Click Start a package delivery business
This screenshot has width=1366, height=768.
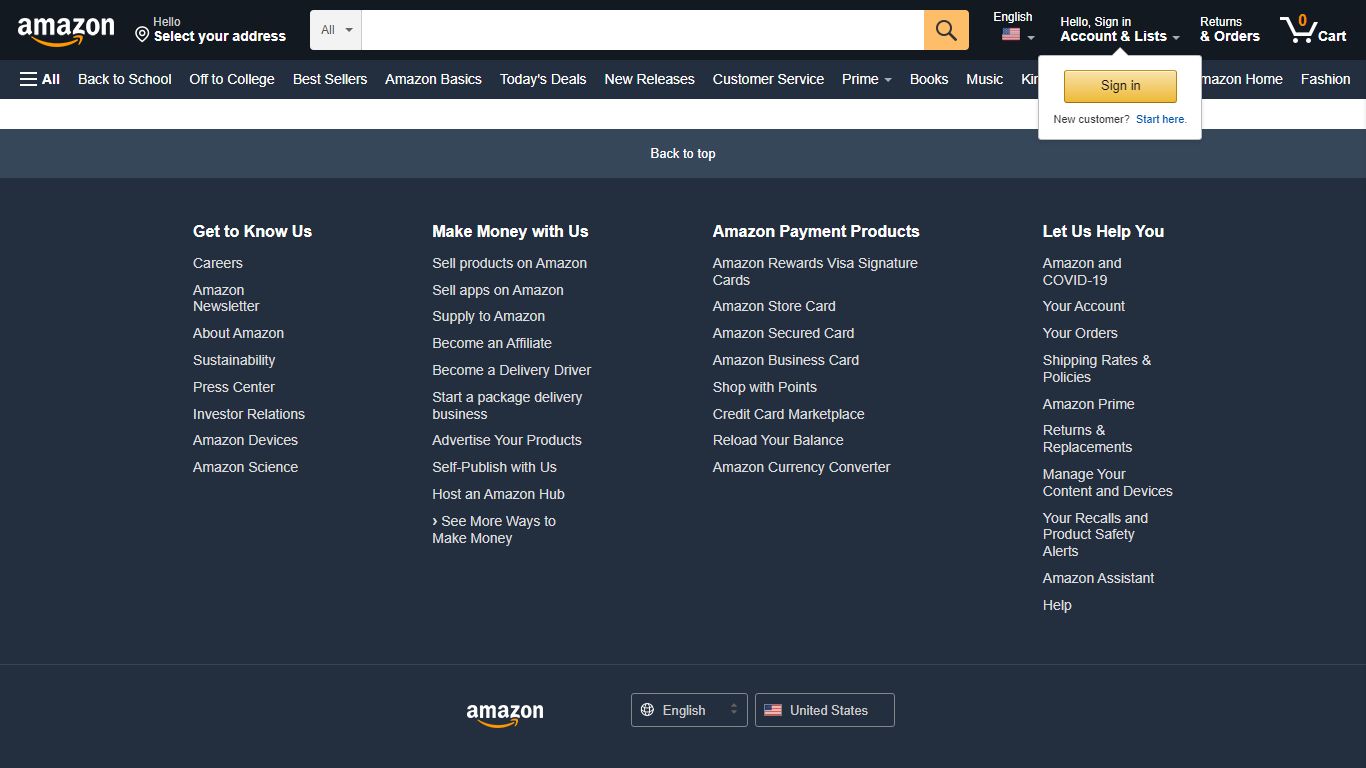507,405
